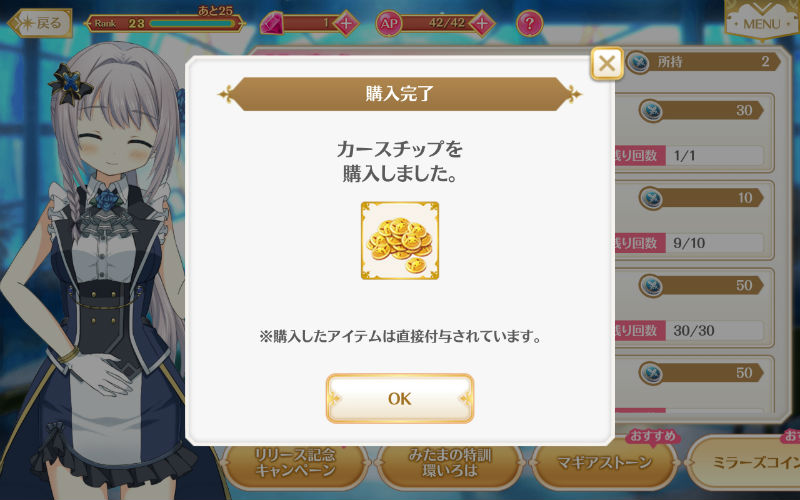Go back using the 戻る button

click(40, 23)
